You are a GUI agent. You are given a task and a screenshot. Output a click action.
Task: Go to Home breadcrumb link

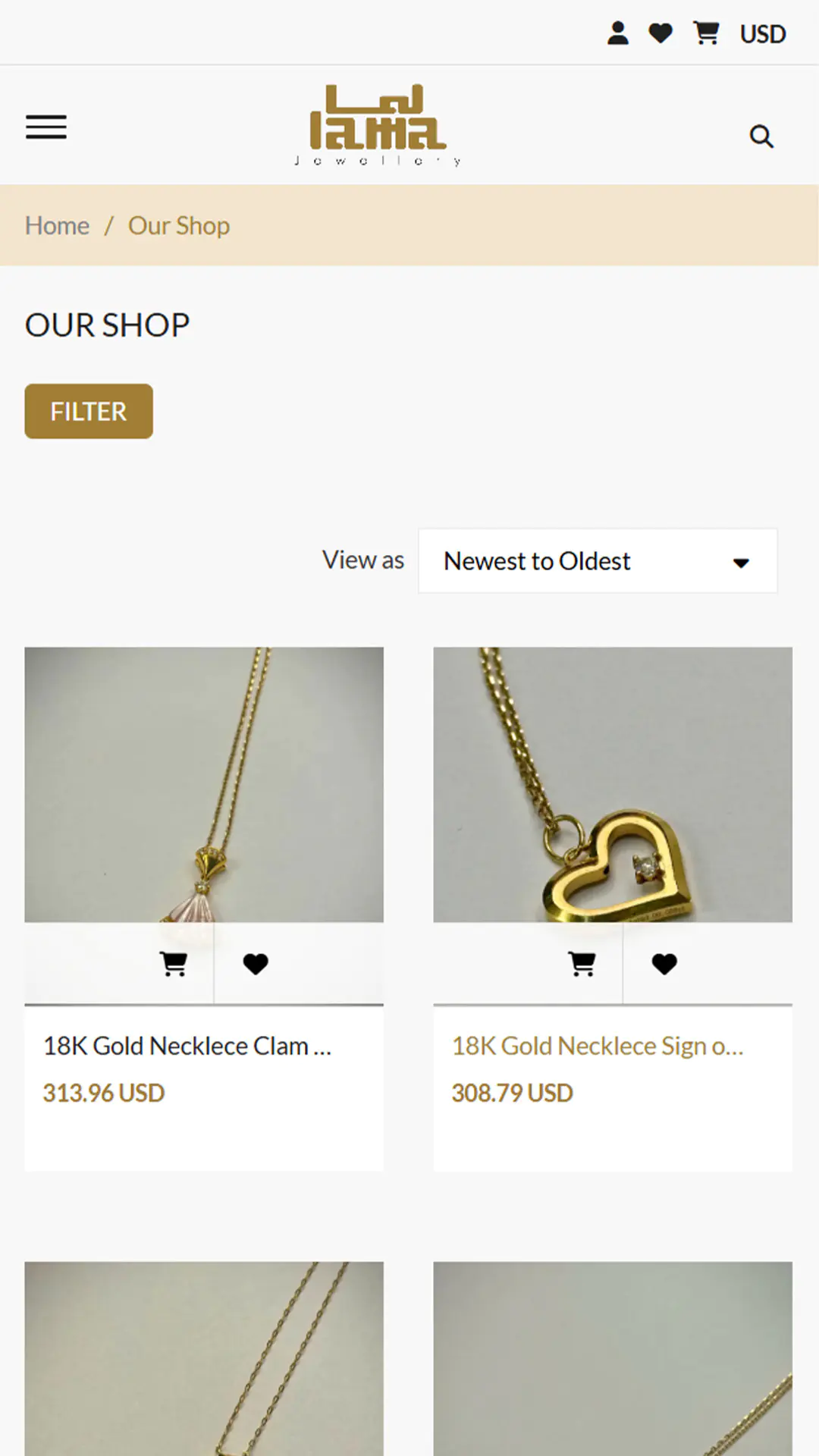(x=58, y=226)
